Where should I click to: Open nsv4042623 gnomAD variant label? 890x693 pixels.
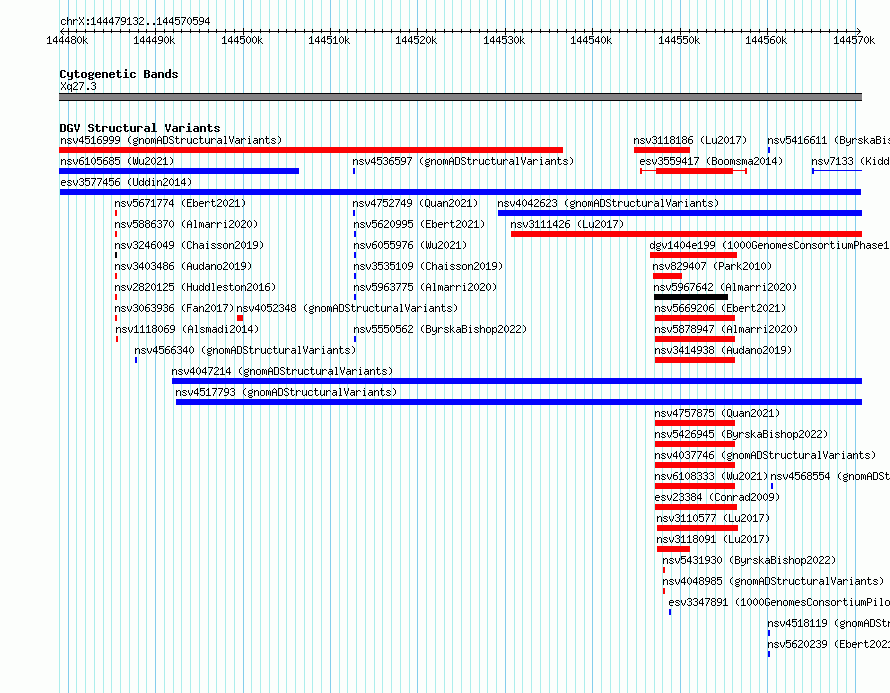[608, 203]
